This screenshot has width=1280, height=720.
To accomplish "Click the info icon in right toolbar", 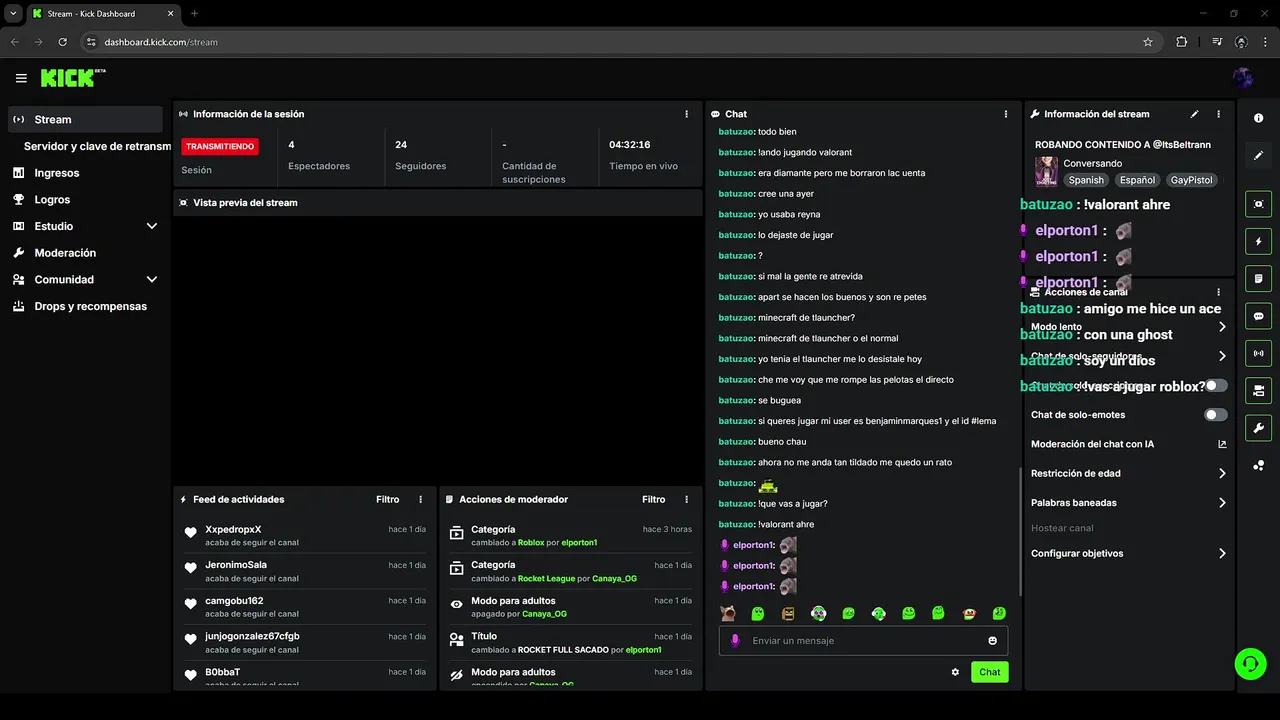I will [1258, 118].
